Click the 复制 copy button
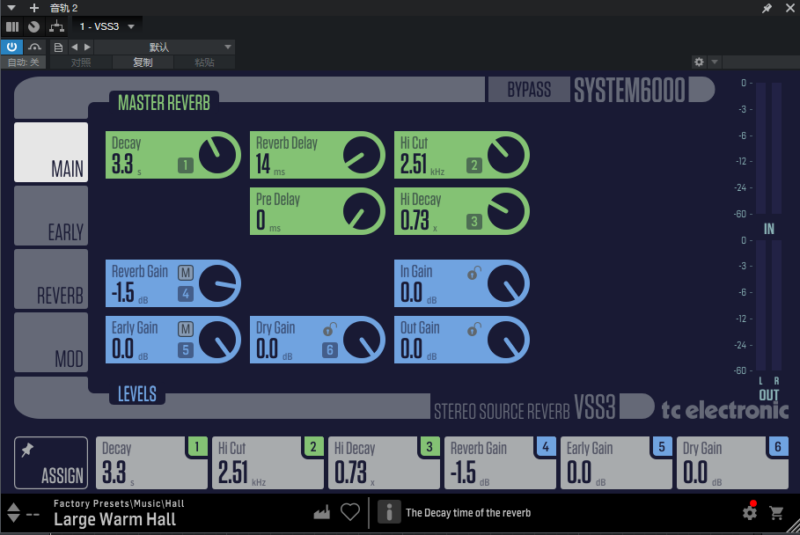 [143, 62]
